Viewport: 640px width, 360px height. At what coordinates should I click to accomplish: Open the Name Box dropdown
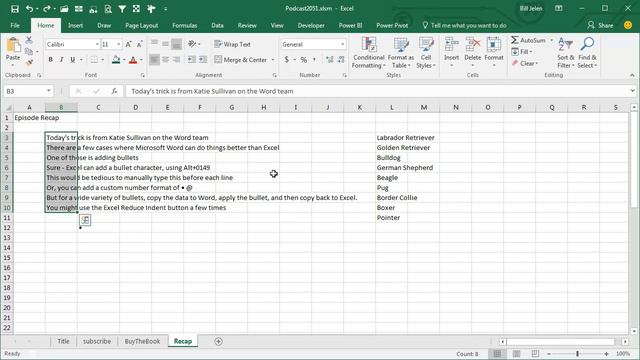coord(49,91)
